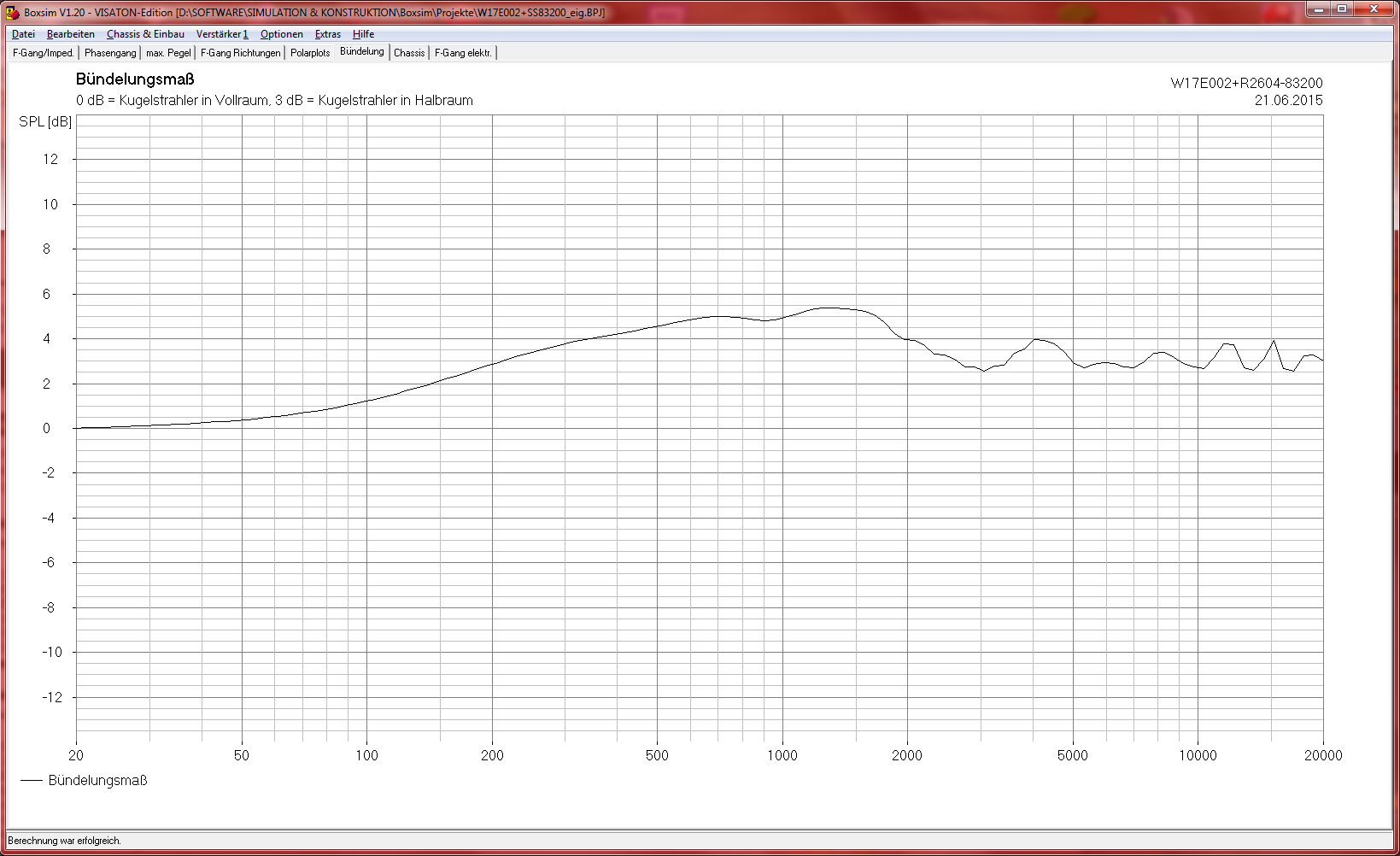Switch to the Chassis tab
The image size is (1400, 856).
click(x=409, y=53)
